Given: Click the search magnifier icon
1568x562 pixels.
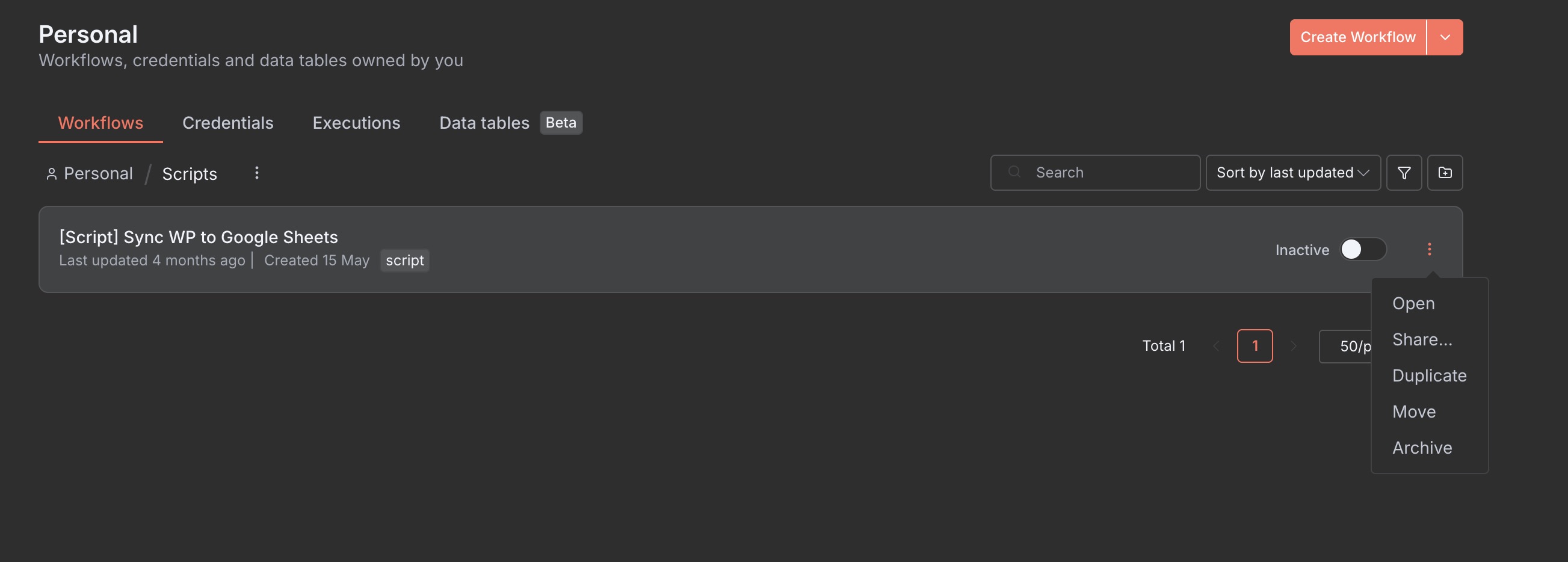Looking at the screenshot, I should 1014,172.
